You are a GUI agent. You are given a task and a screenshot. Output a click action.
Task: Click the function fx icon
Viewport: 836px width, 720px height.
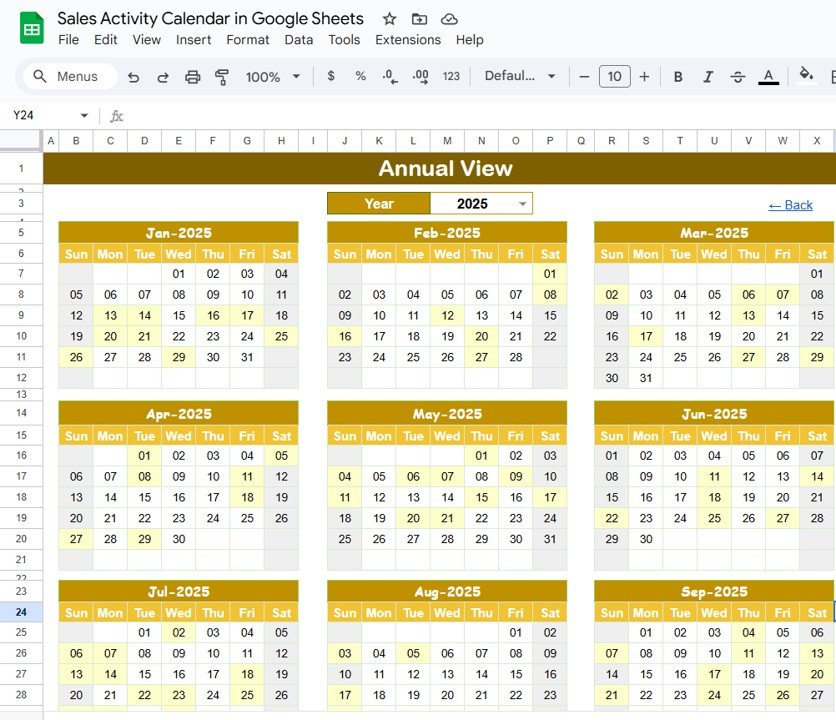point(116,116)
